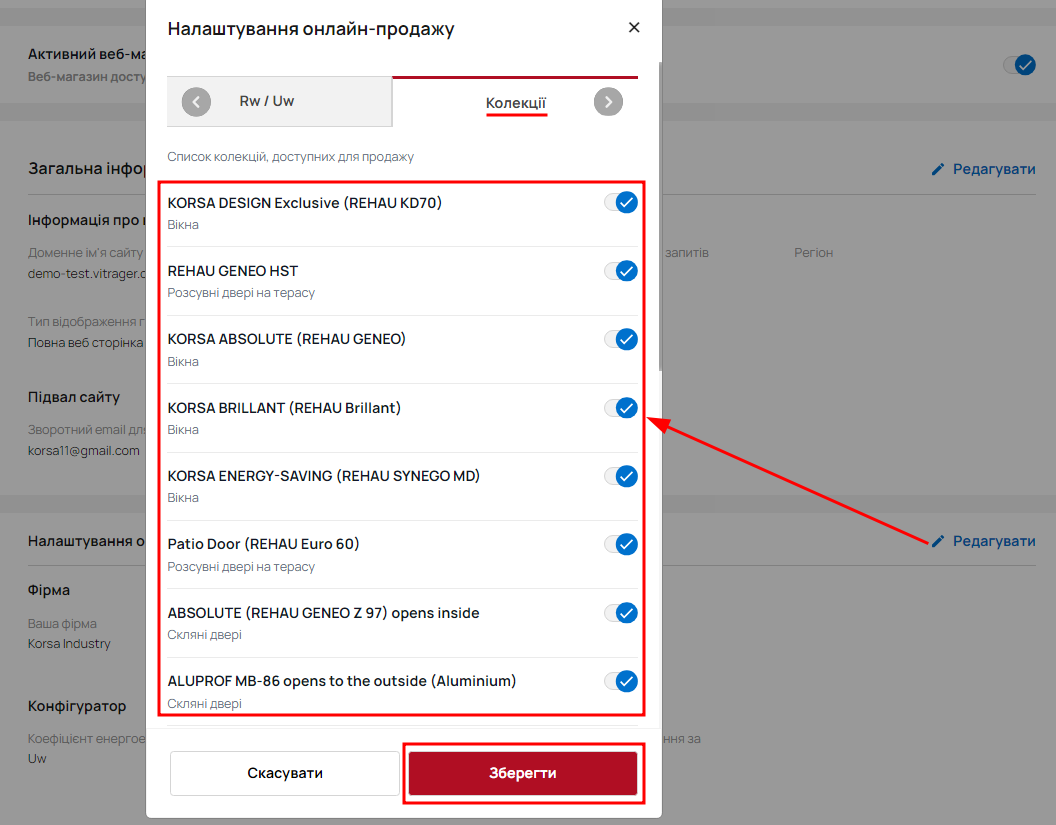
Task: Toggle ABSOLUTE (REHAU GENEO Z 97) opens inside
Action: click(621, 613)
